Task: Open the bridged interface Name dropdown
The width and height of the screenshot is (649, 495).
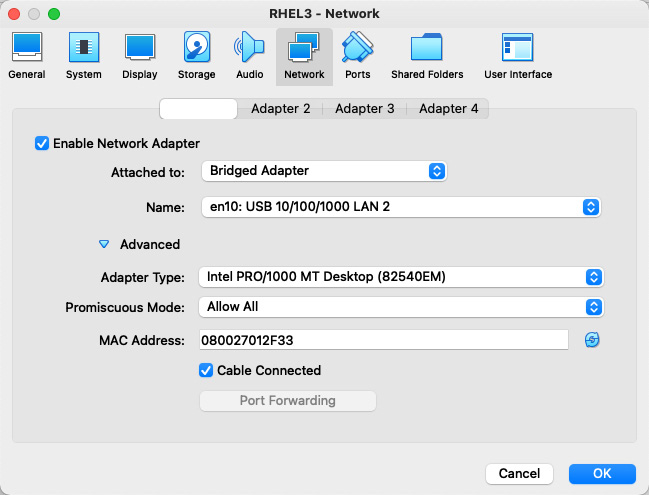Action: coord(401,207)
